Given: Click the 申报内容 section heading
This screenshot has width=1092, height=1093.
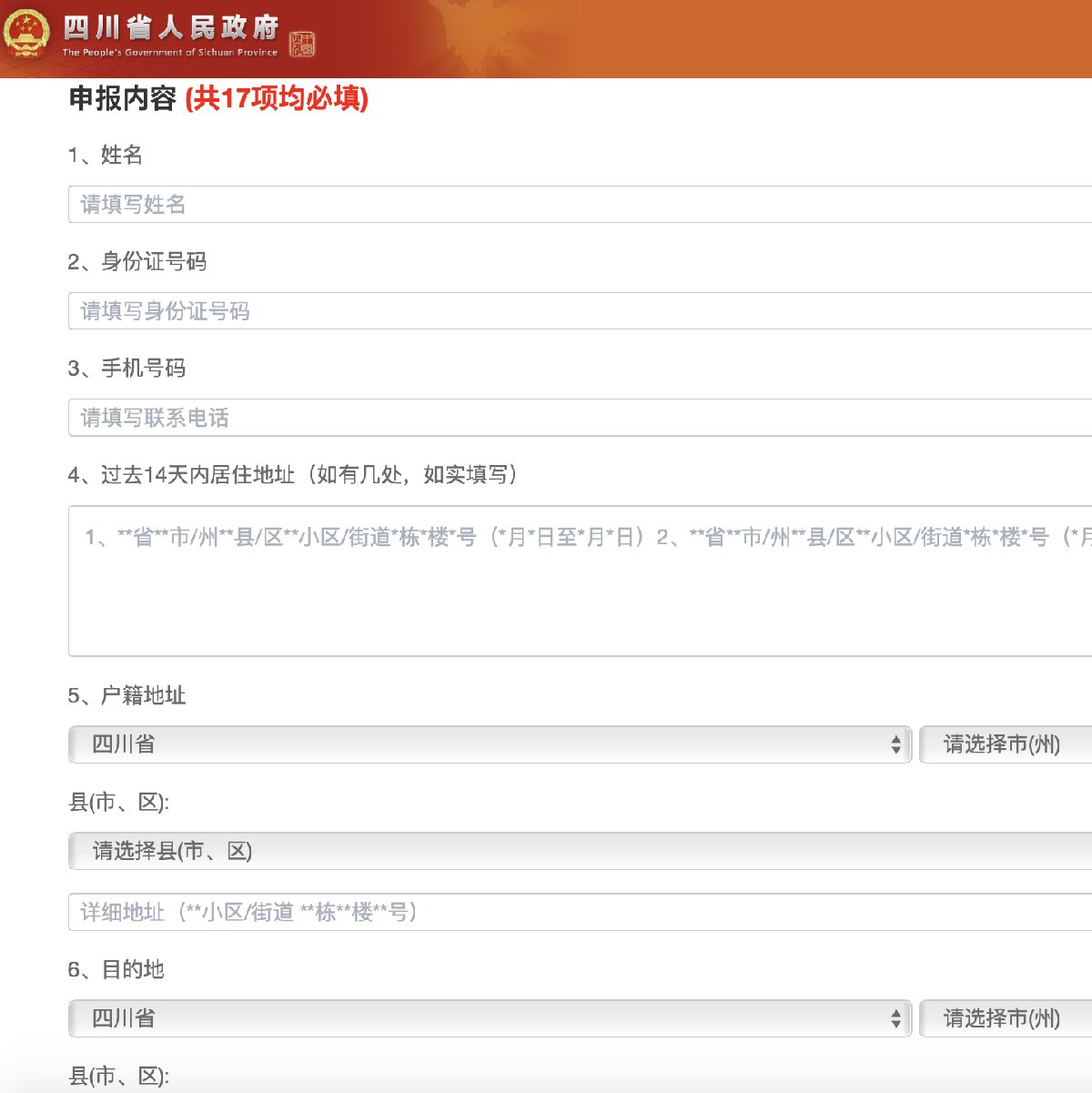Looking at the screenshot, I should coord(123,98).
